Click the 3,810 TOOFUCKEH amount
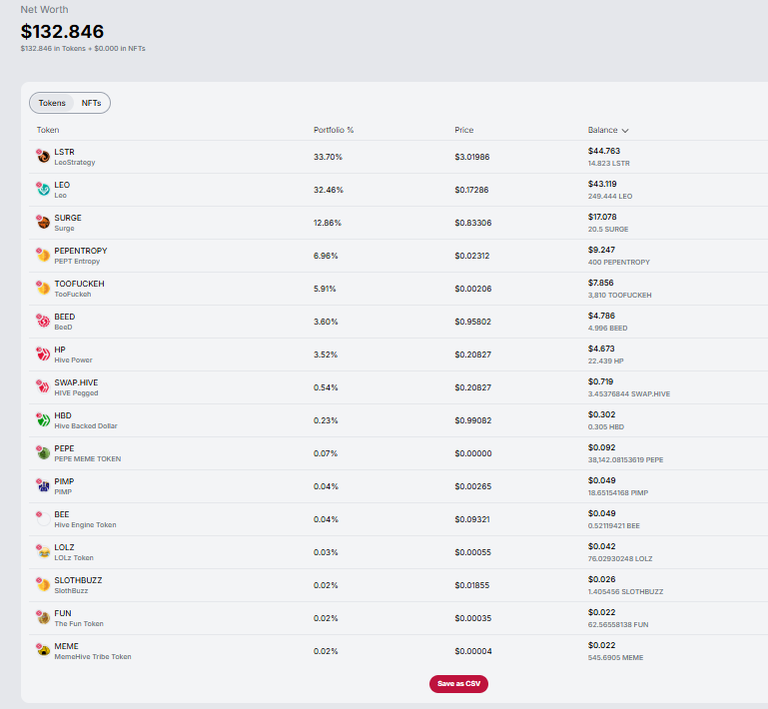The image size is (768, 709). pyautogui.click(x=620, y=295)
